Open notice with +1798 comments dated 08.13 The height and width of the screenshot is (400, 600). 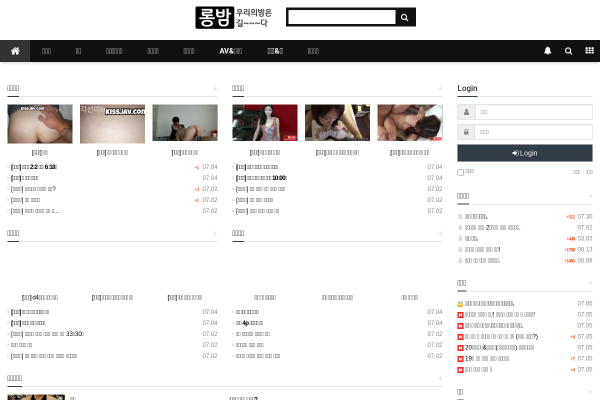(x=483, y=250)
